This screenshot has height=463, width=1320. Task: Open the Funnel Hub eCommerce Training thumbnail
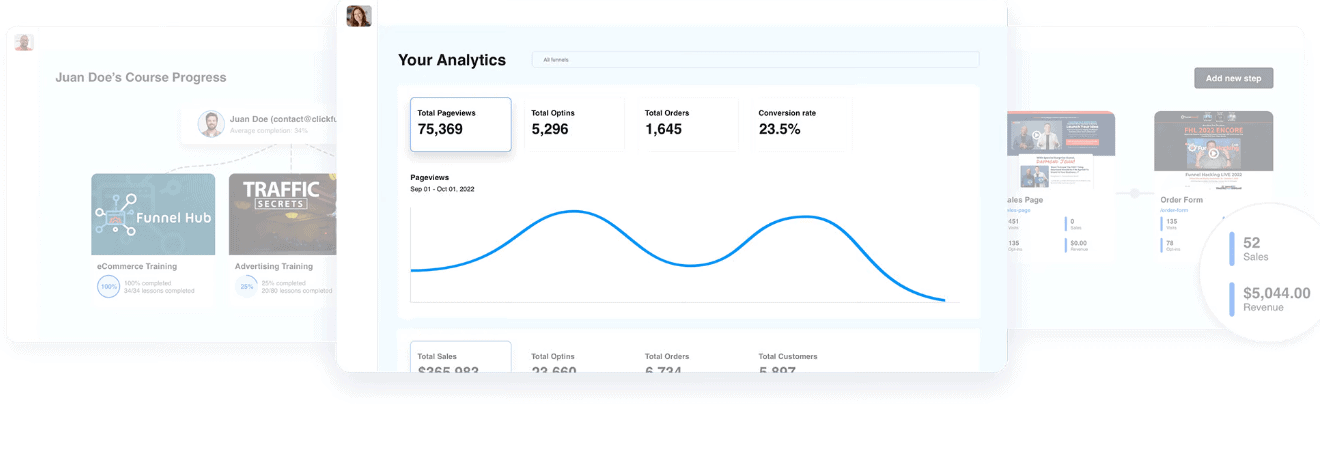click(x=153, y=214)
